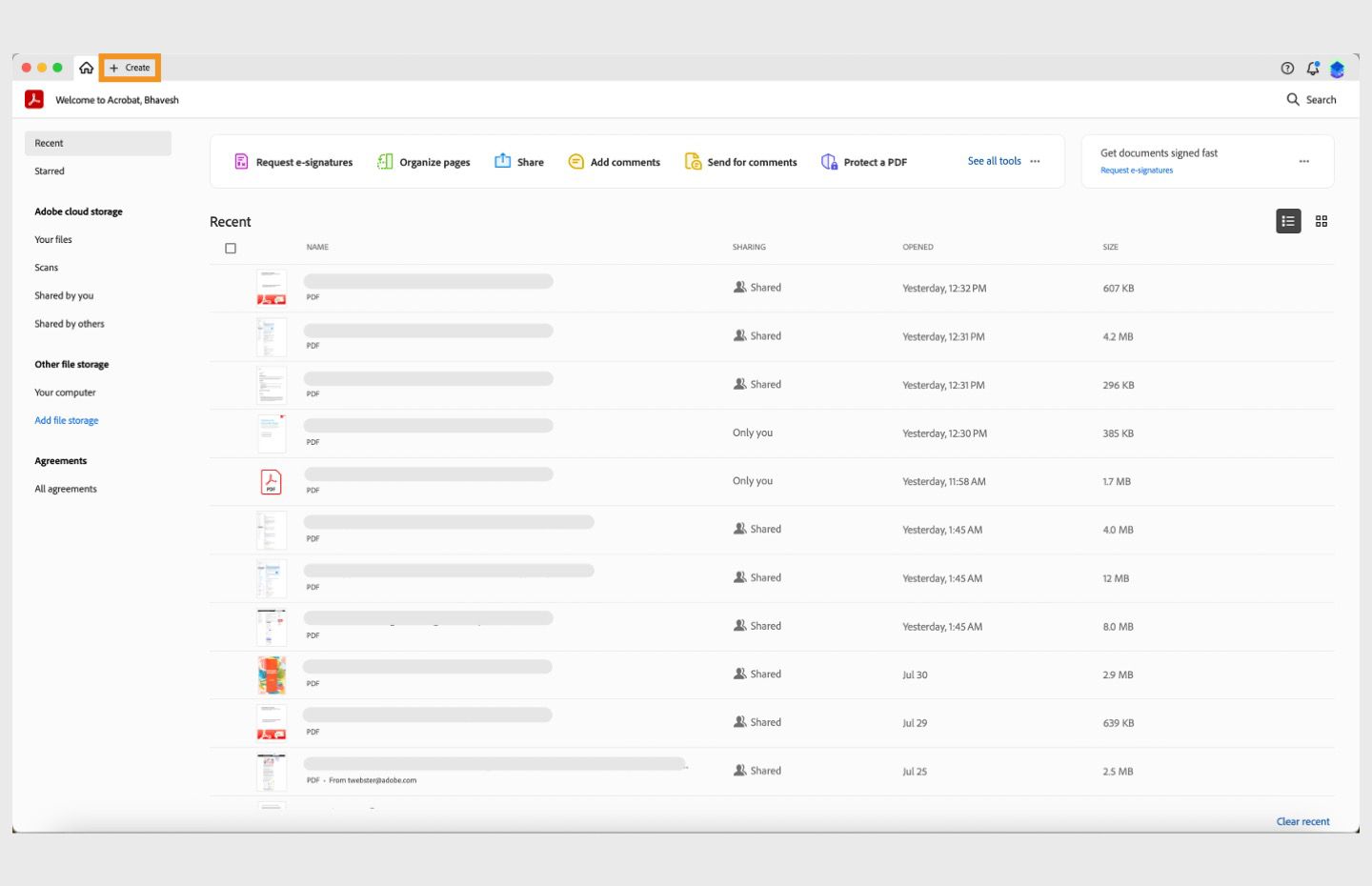The height and width of the screenshot is (886, 1372).
Task: Select the Send for comments tool
Action: coord(692,161)
